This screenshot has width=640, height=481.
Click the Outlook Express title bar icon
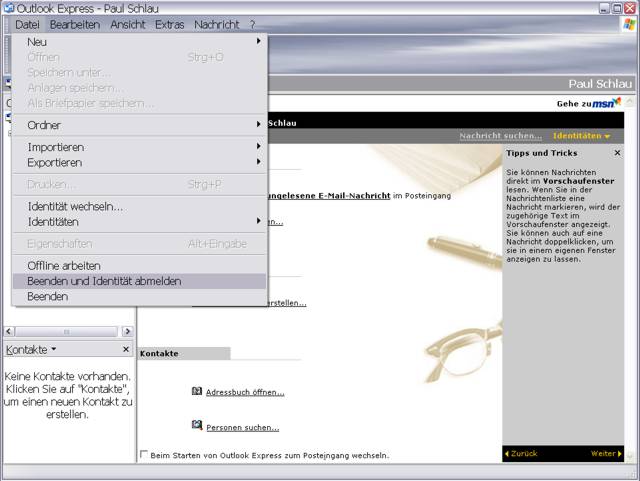[x=7, y=7]
